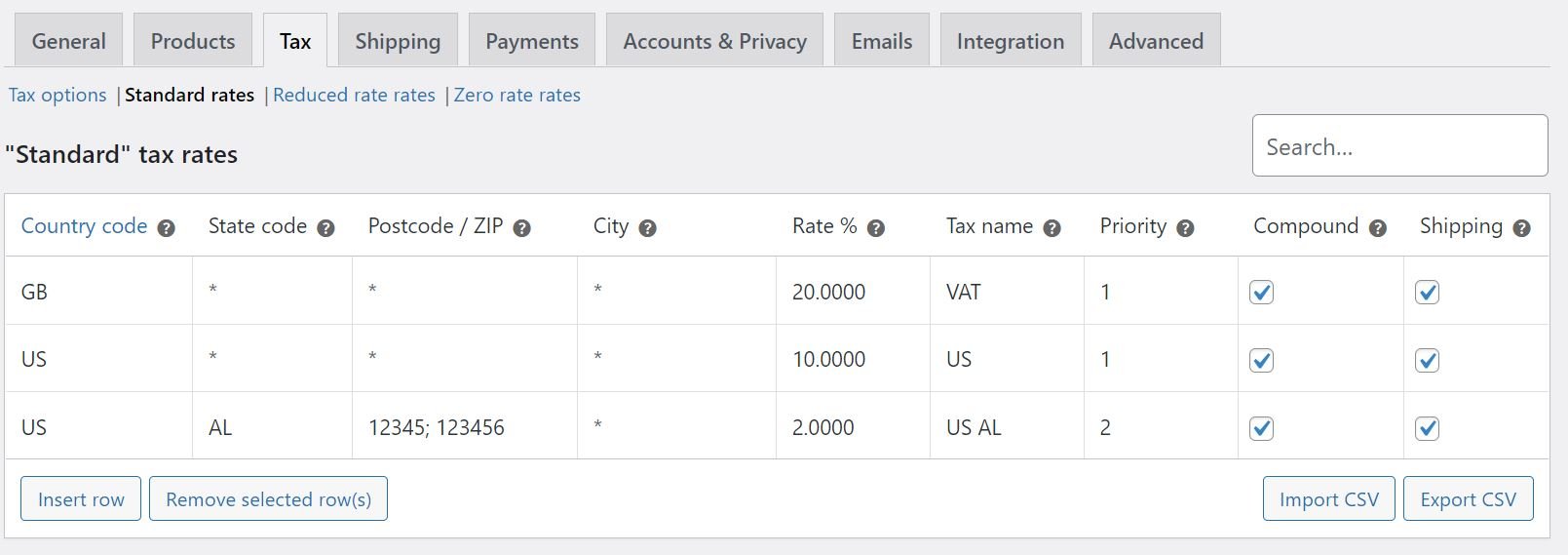
Task: Open the Reduced rate rates link
Action: click(354, 95)
